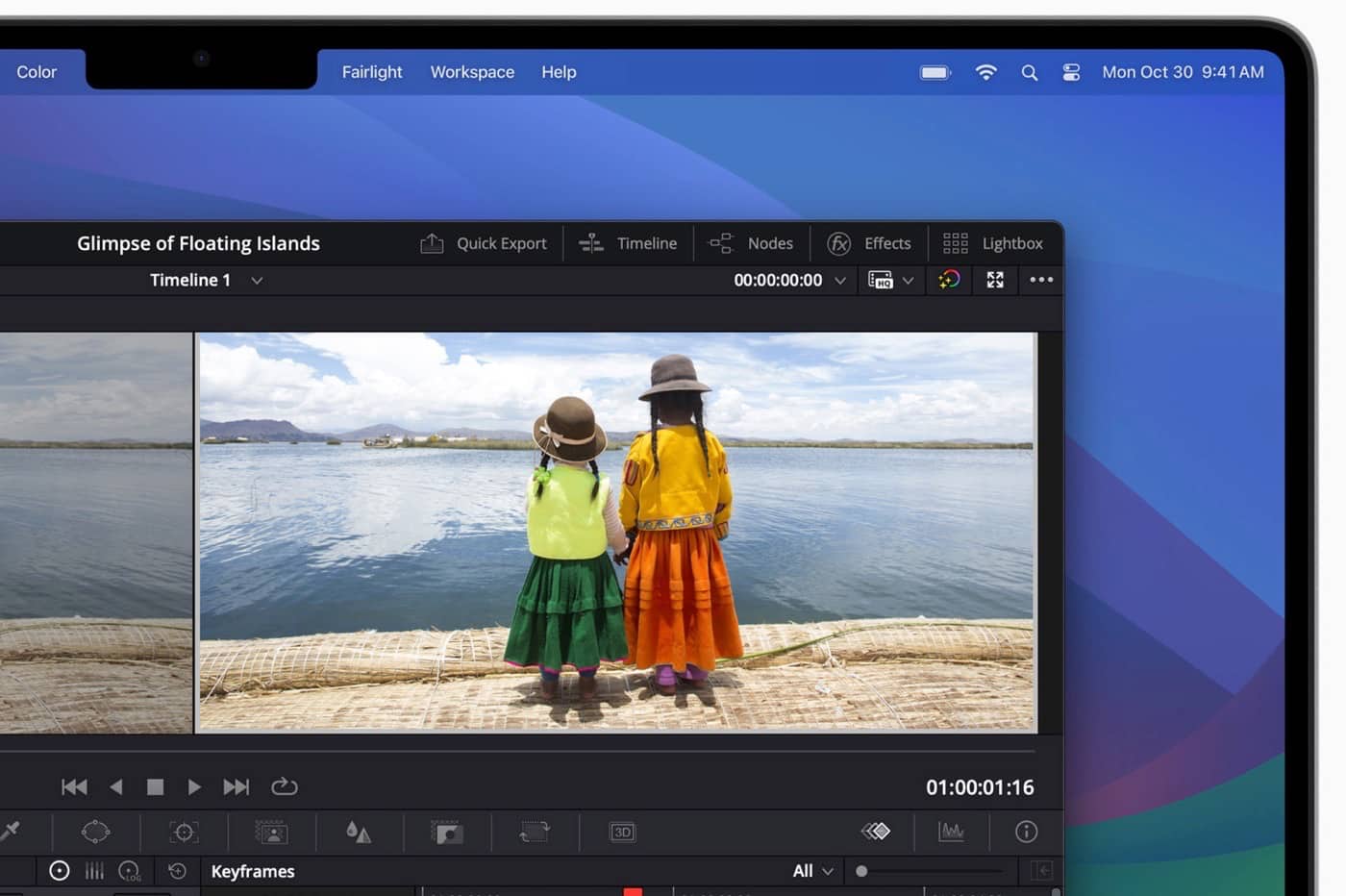Open the Wi-Fi menu
The height and width of the screenshot is (896, 1346).
(985, 72)
